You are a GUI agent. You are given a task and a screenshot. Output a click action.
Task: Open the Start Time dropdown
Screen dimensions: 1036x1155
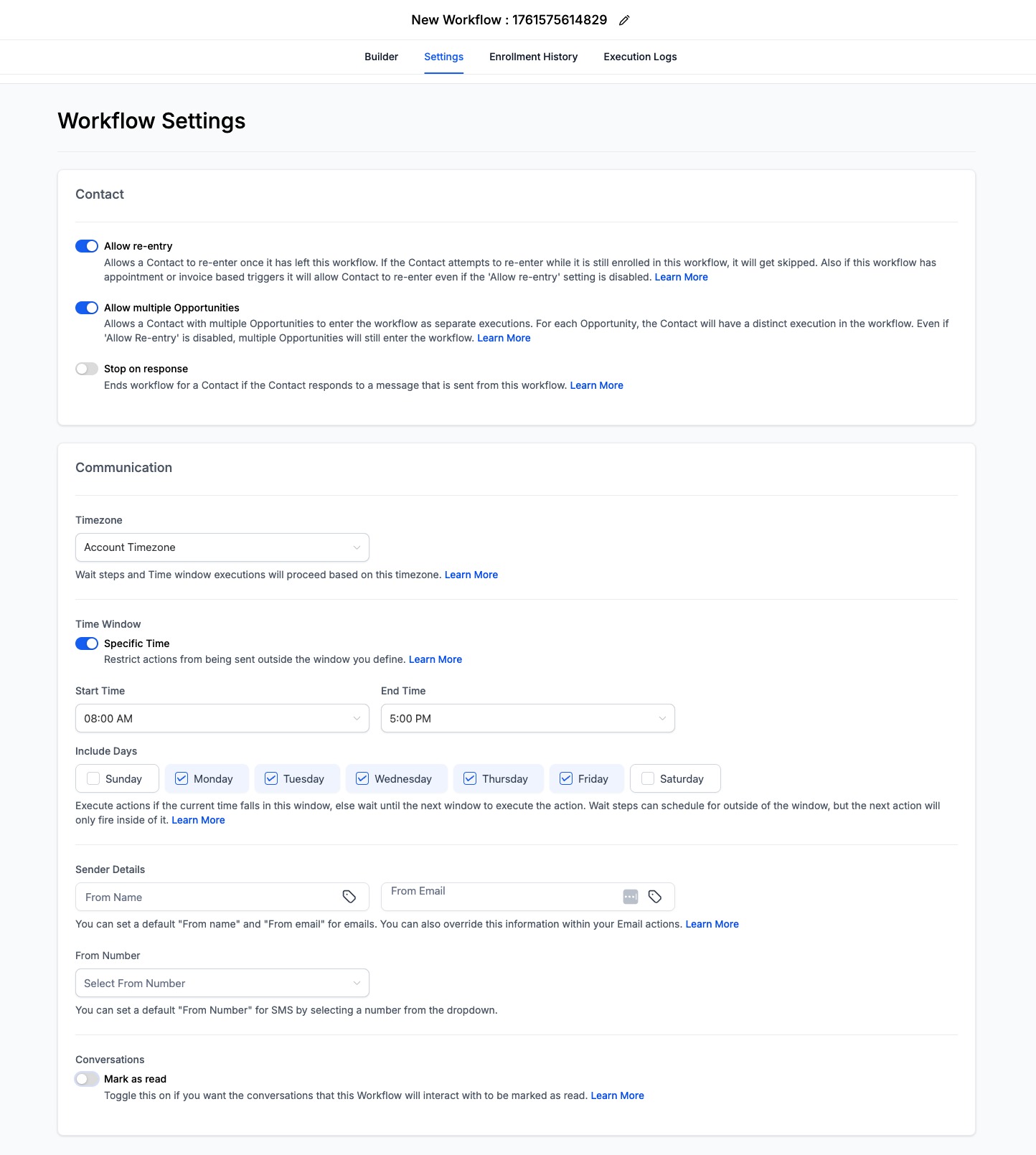tap(222, 718)
